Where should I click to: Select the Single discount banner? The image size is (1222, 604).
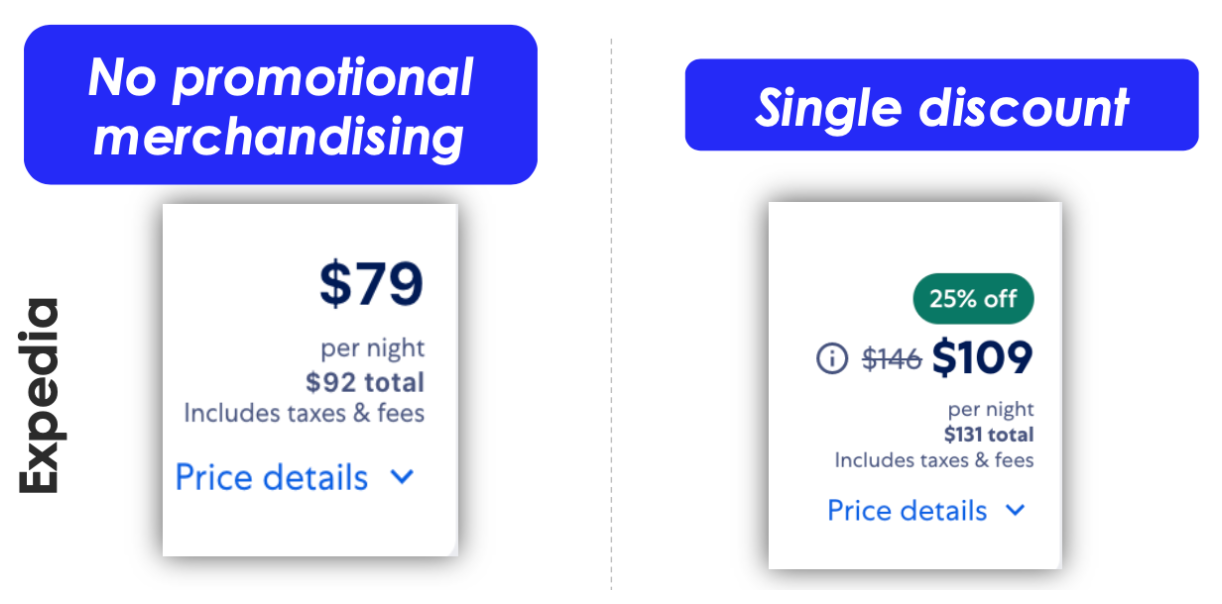941,105
